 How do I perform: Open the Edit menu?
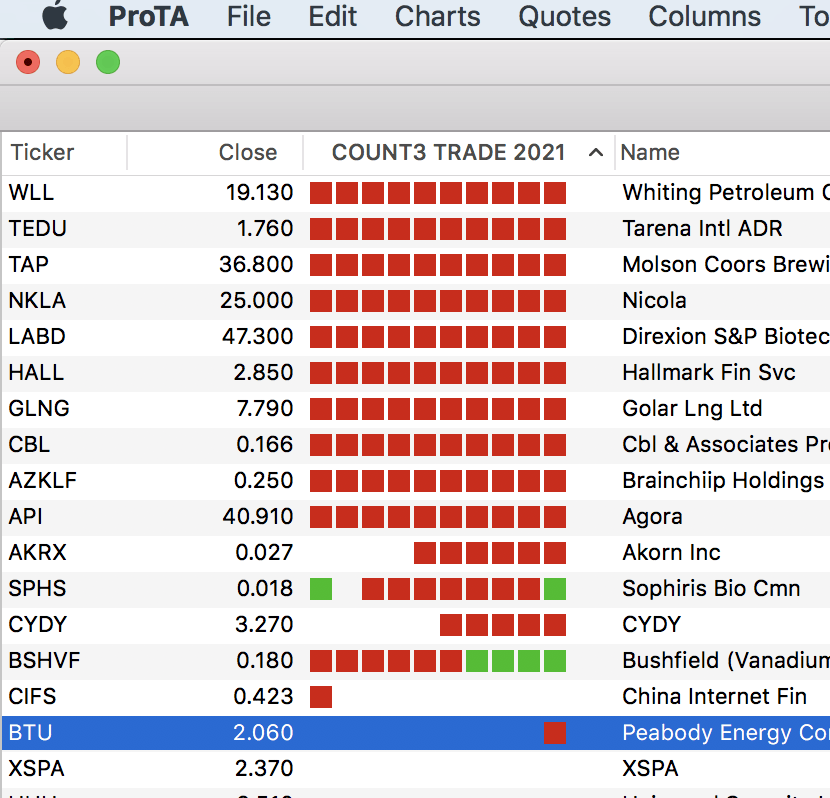click(333, 17)
